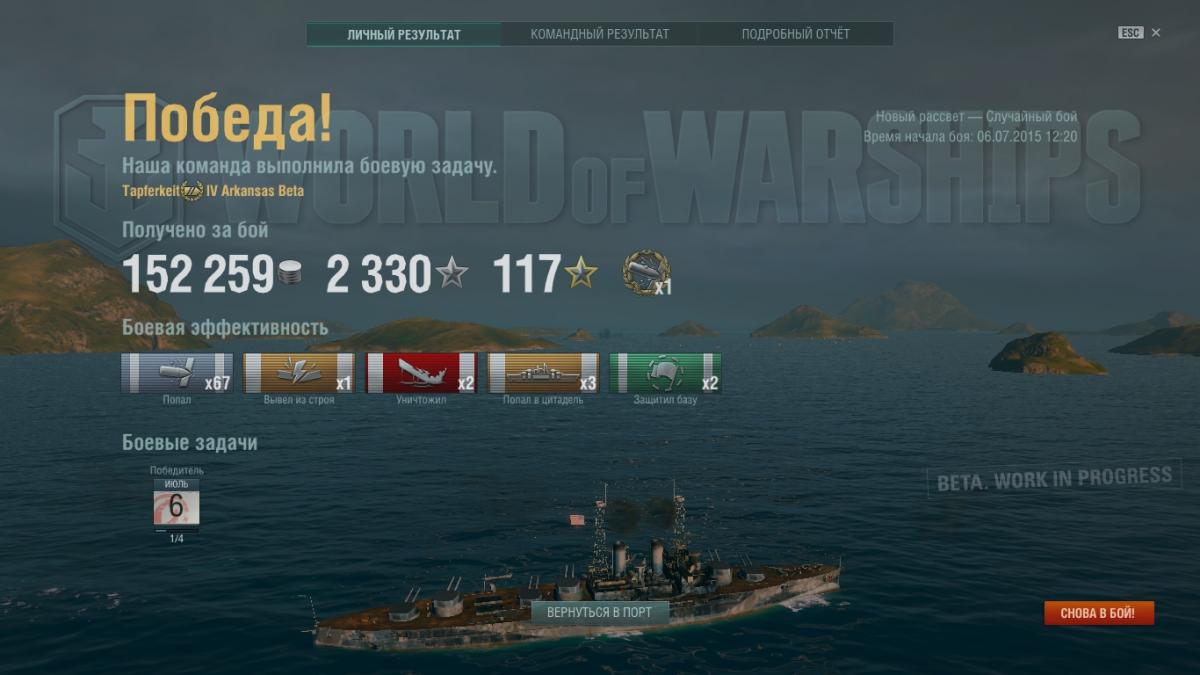Click the IV Arkansas Beta ship name
This screenshot has height=675, width=1200.
[x=255, y=190]
